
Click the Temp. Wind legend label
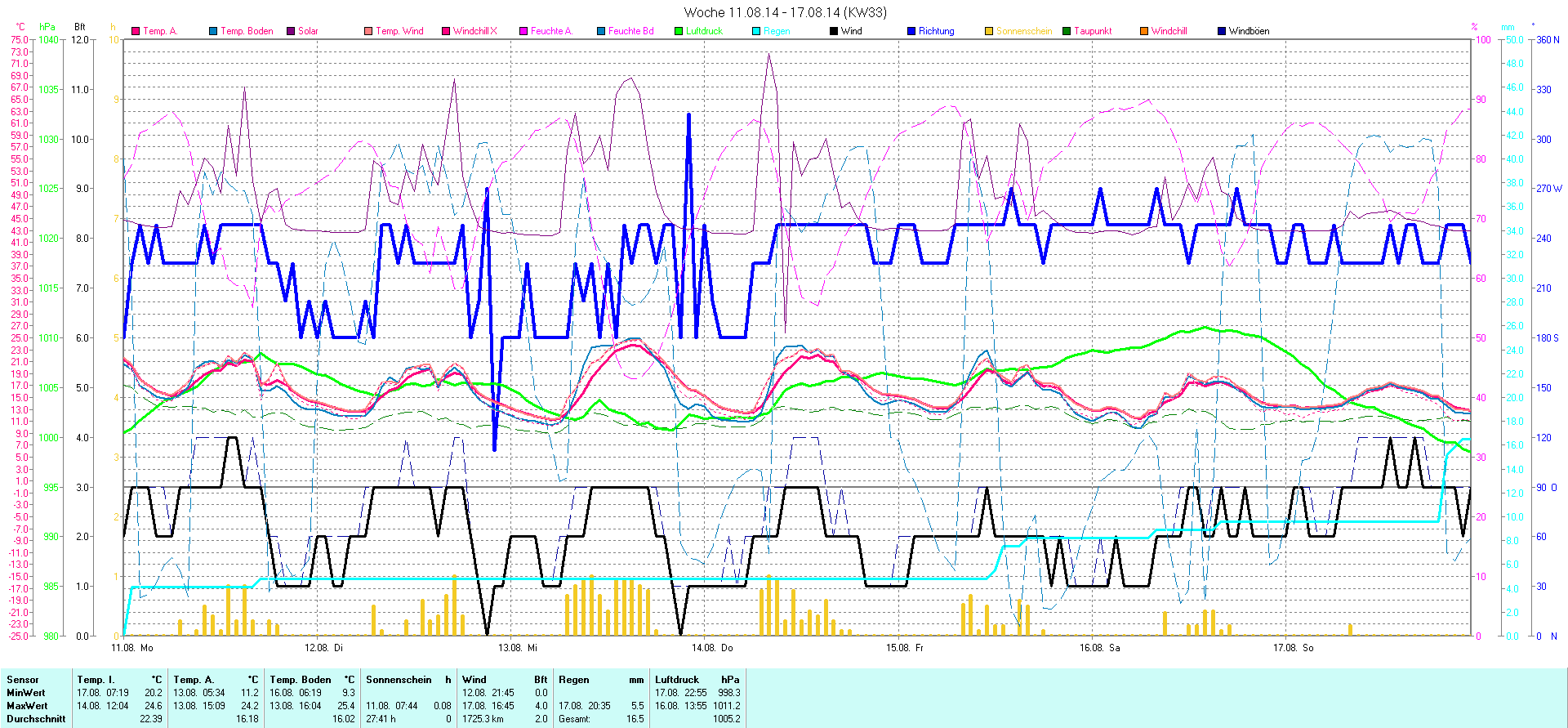[x=399, y=31]
